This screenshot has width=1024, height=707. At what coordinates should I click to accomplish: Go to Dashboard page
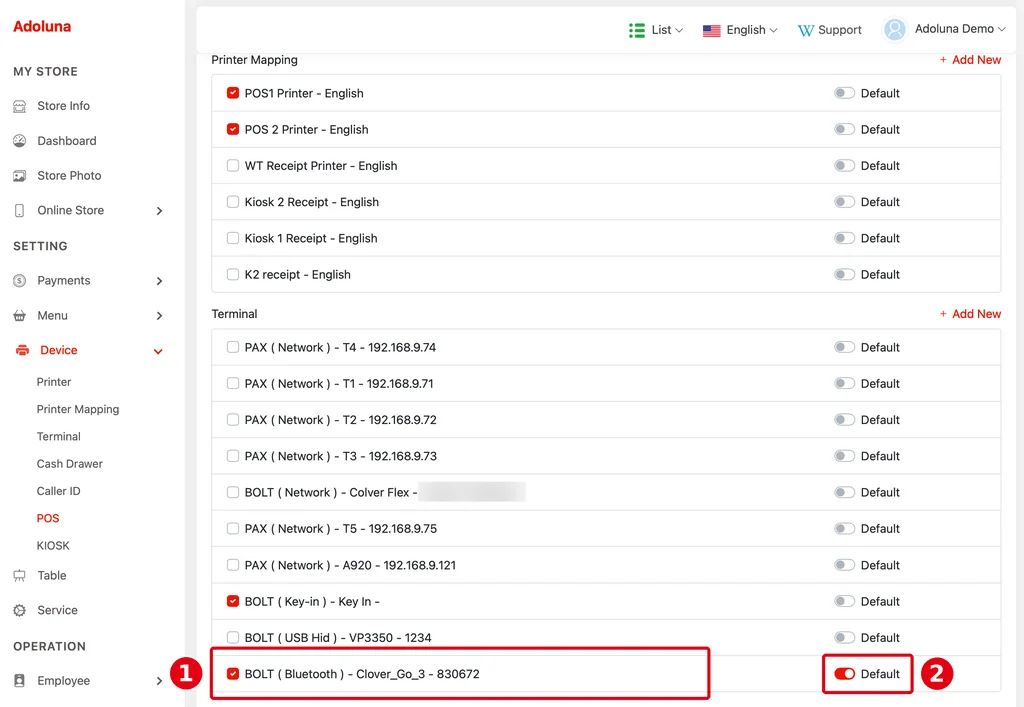click(67, 141)
